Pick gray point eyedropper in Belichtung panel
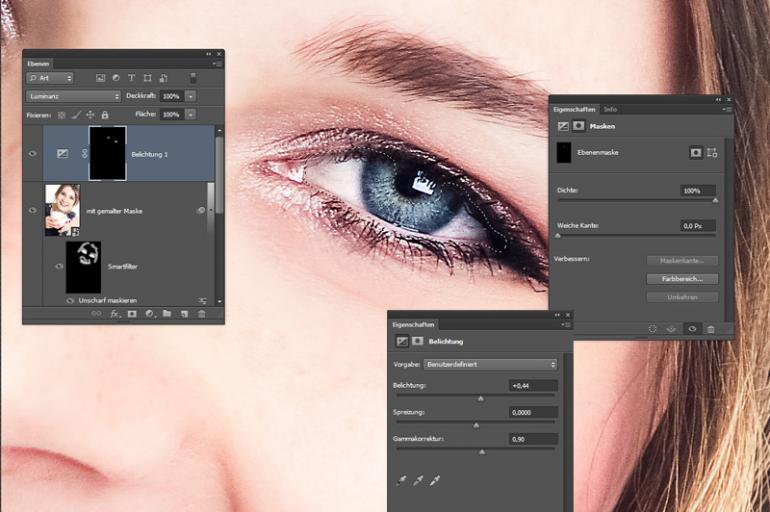Viewport: 770px width, 512px height. click(418, 480)
